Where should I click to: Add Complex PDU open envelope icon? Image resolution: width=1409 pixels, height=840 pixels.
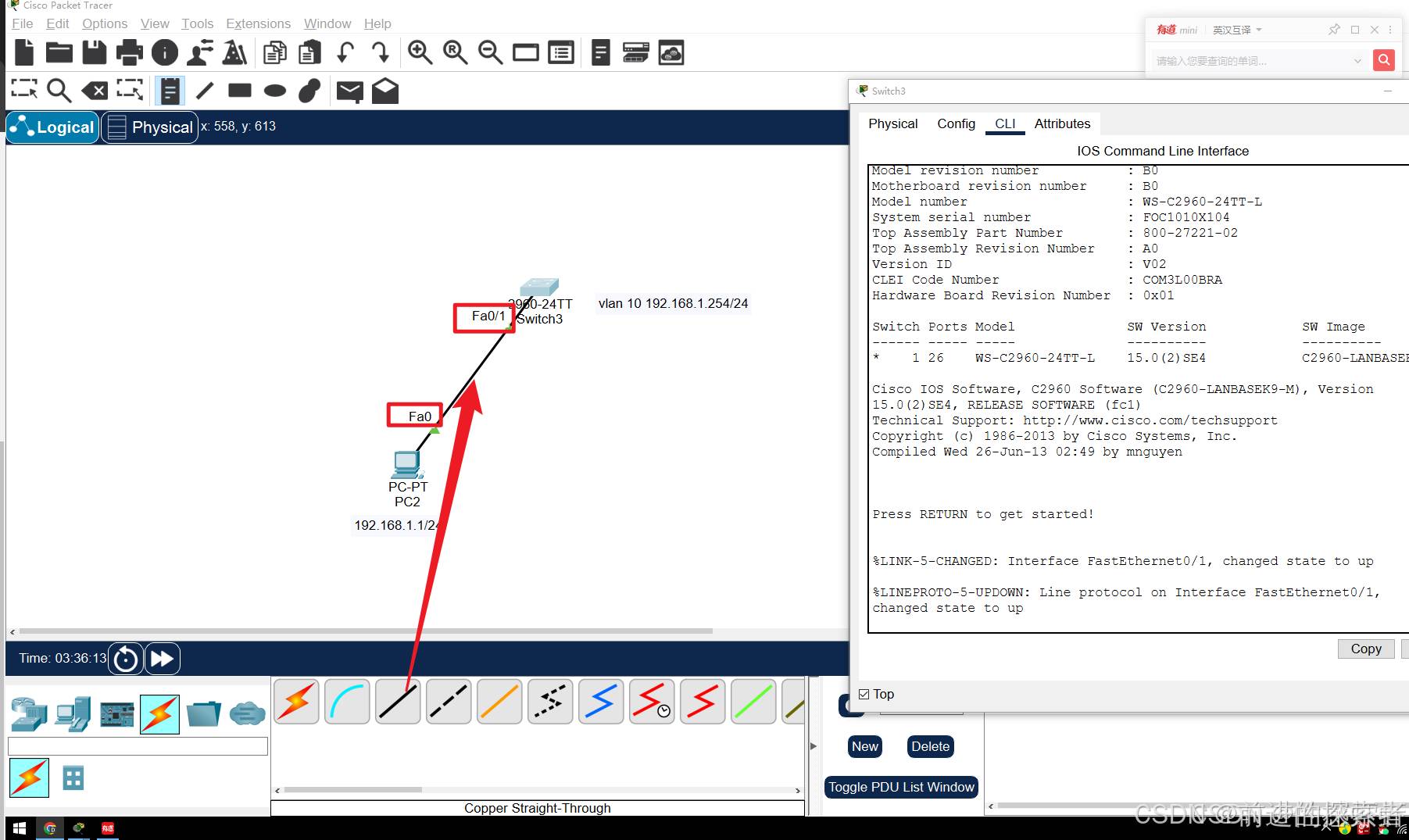(385, 91)
